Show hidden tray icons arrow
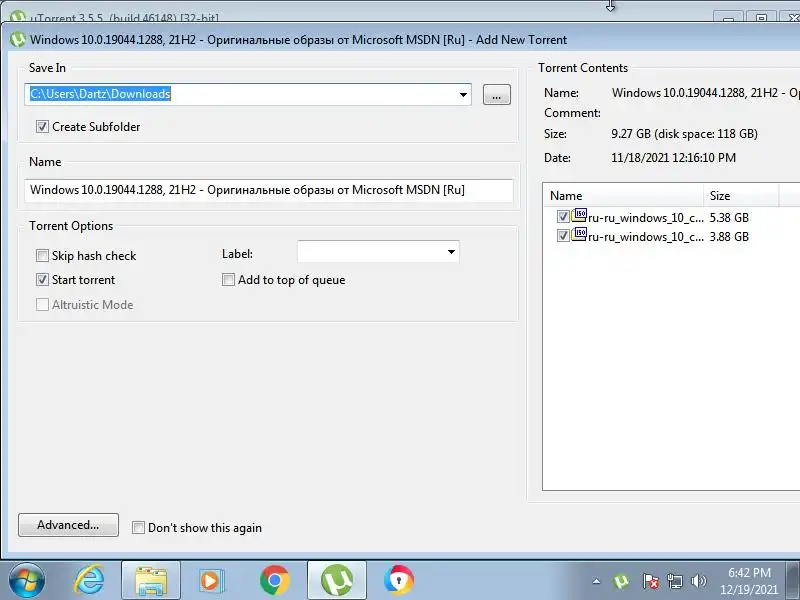This screenshot has width=800, height=600. coord(596,581)
